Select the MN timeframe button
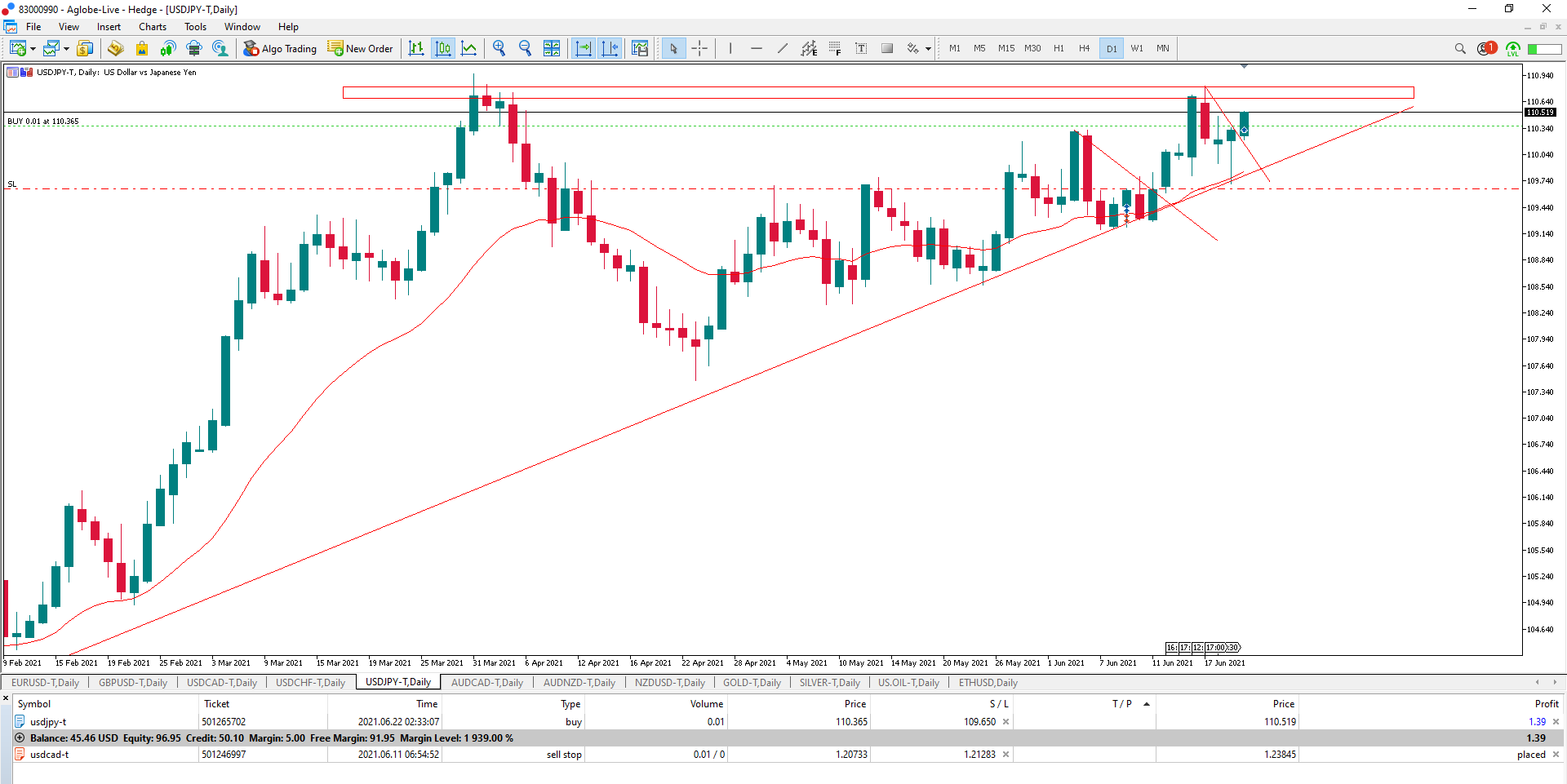 point(1162,49)
